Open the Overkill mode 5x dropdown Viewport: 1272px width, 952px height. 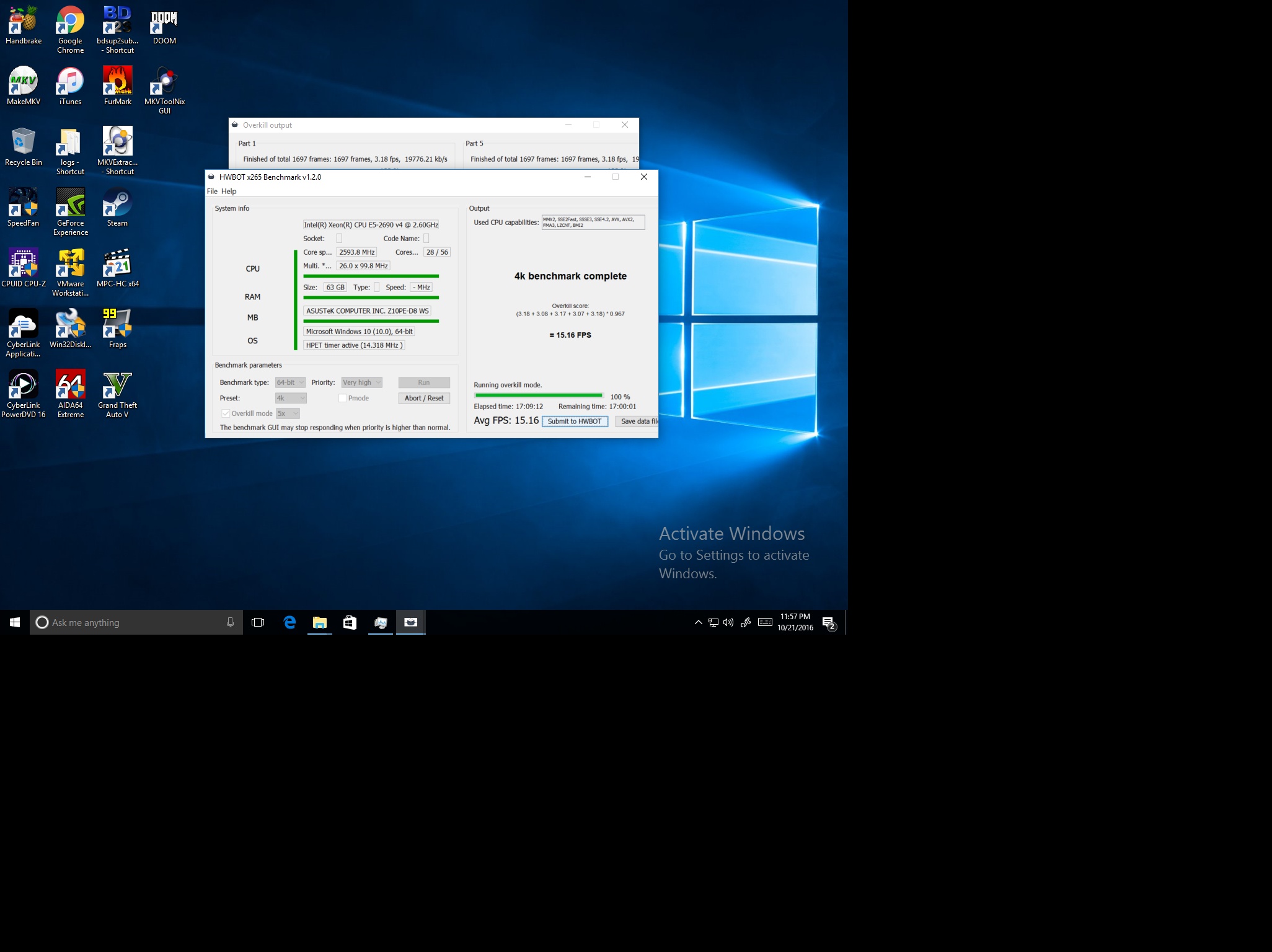point(288,413)
